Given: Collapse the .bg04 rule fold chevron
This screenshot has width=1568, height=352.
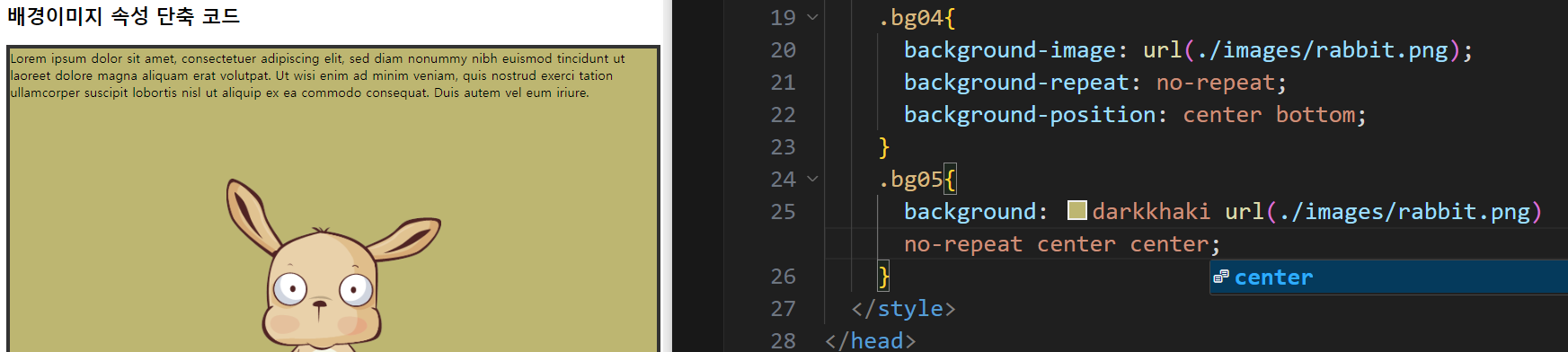Looking at the screenshot, I should point(812,17).
